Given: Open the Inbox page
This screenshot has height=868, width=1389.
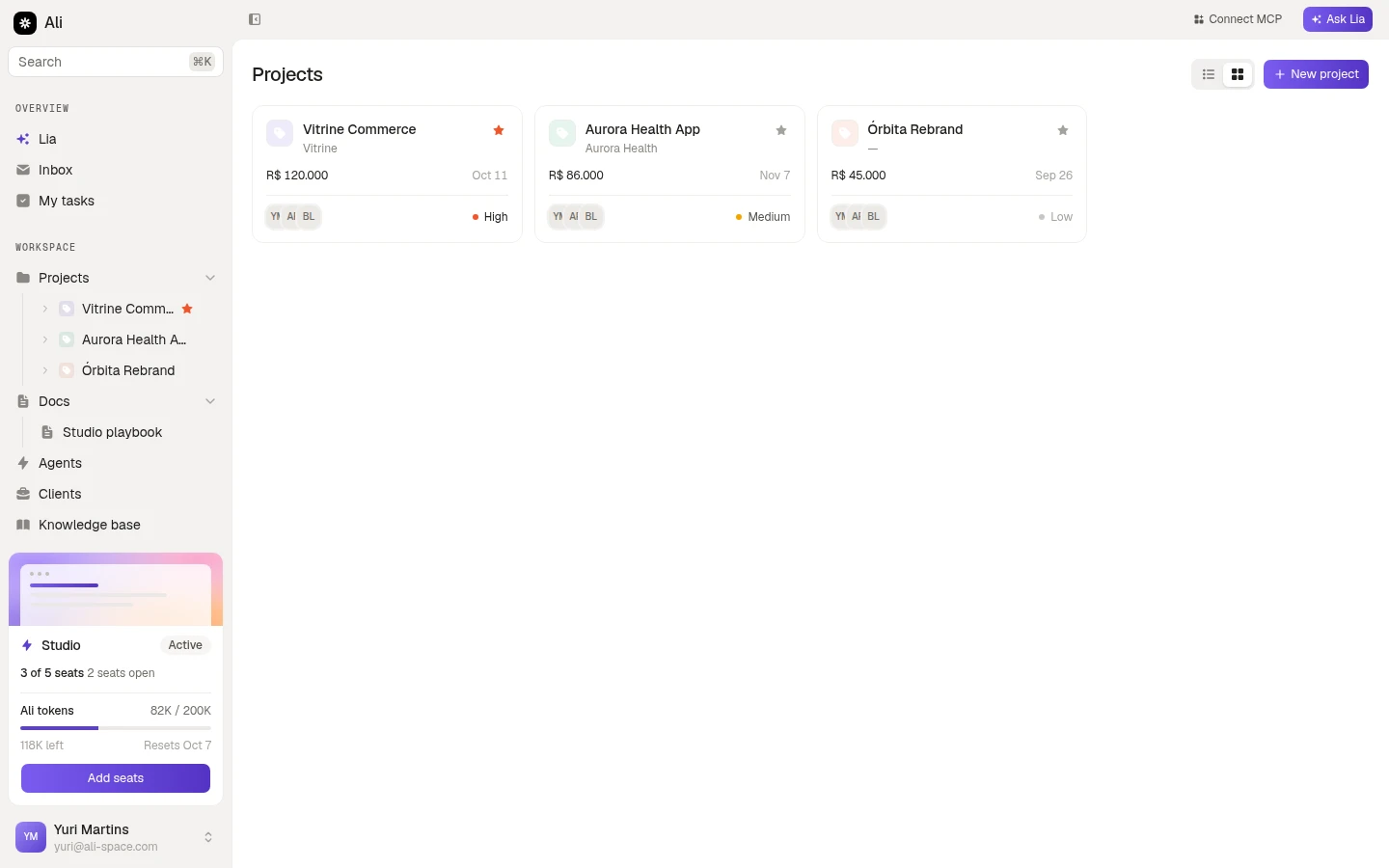Looking at the screenshot, I should pyautogui.click(x=116, y=170).
